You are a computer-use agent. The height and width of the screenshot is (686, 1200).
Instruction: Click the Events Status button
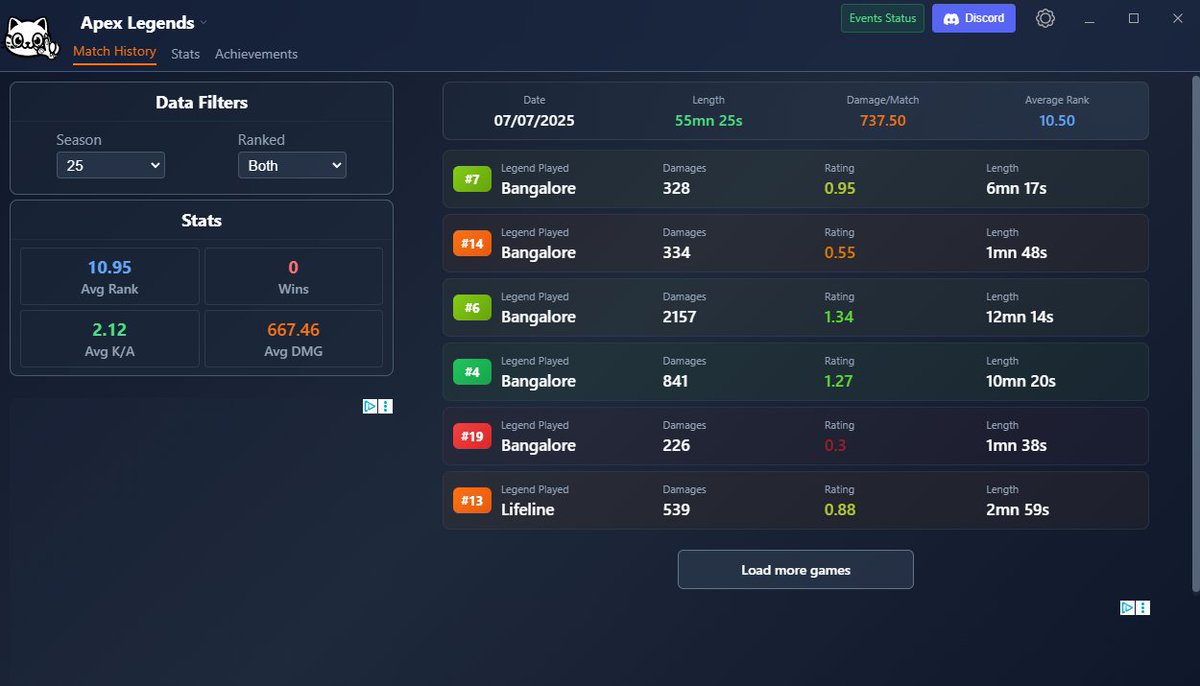882,18
